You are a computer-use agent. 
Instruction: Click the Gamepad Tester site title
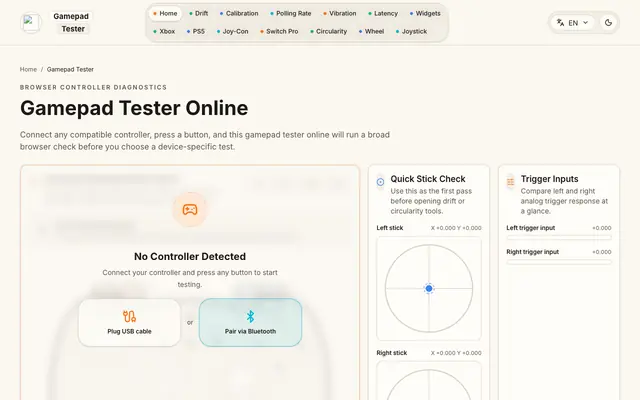tap(71, 22)
